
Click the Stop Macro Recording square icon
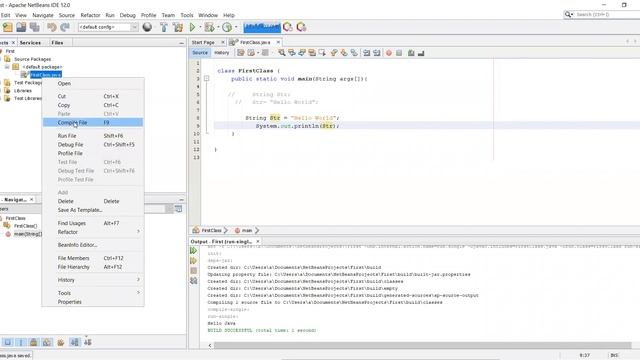[x=399, y=53]
